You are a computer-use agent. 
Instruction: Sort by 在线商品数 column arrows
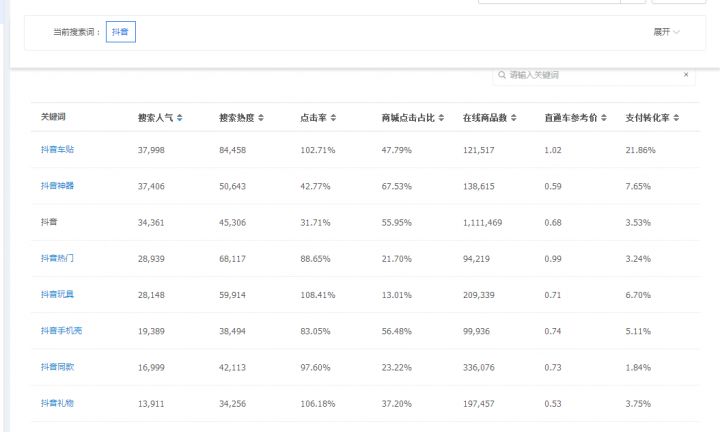coord(514,118)
